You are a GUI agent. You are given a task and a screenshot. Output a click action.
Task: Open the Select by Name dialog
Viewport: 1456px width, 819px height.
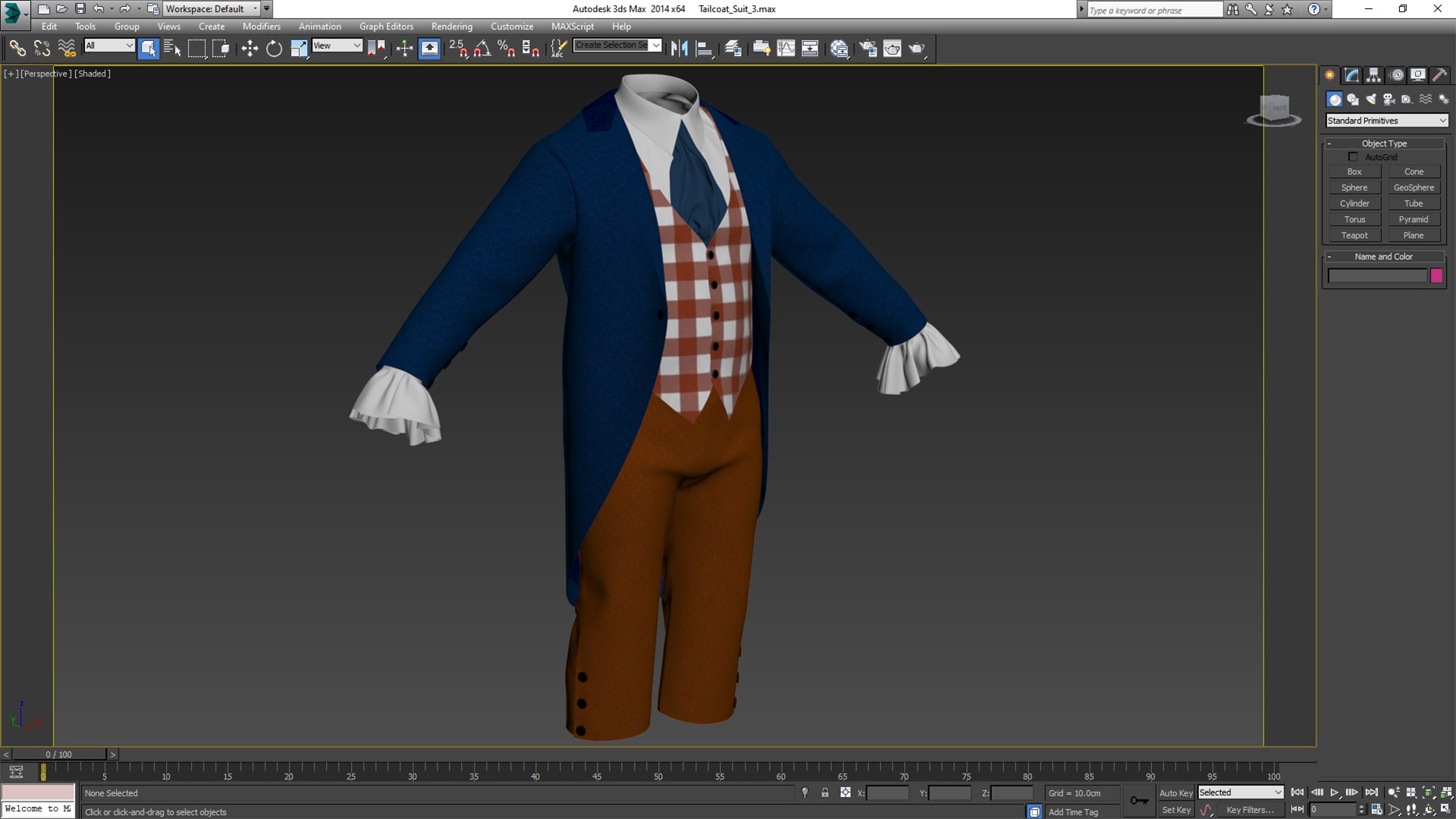click(172, 49)
